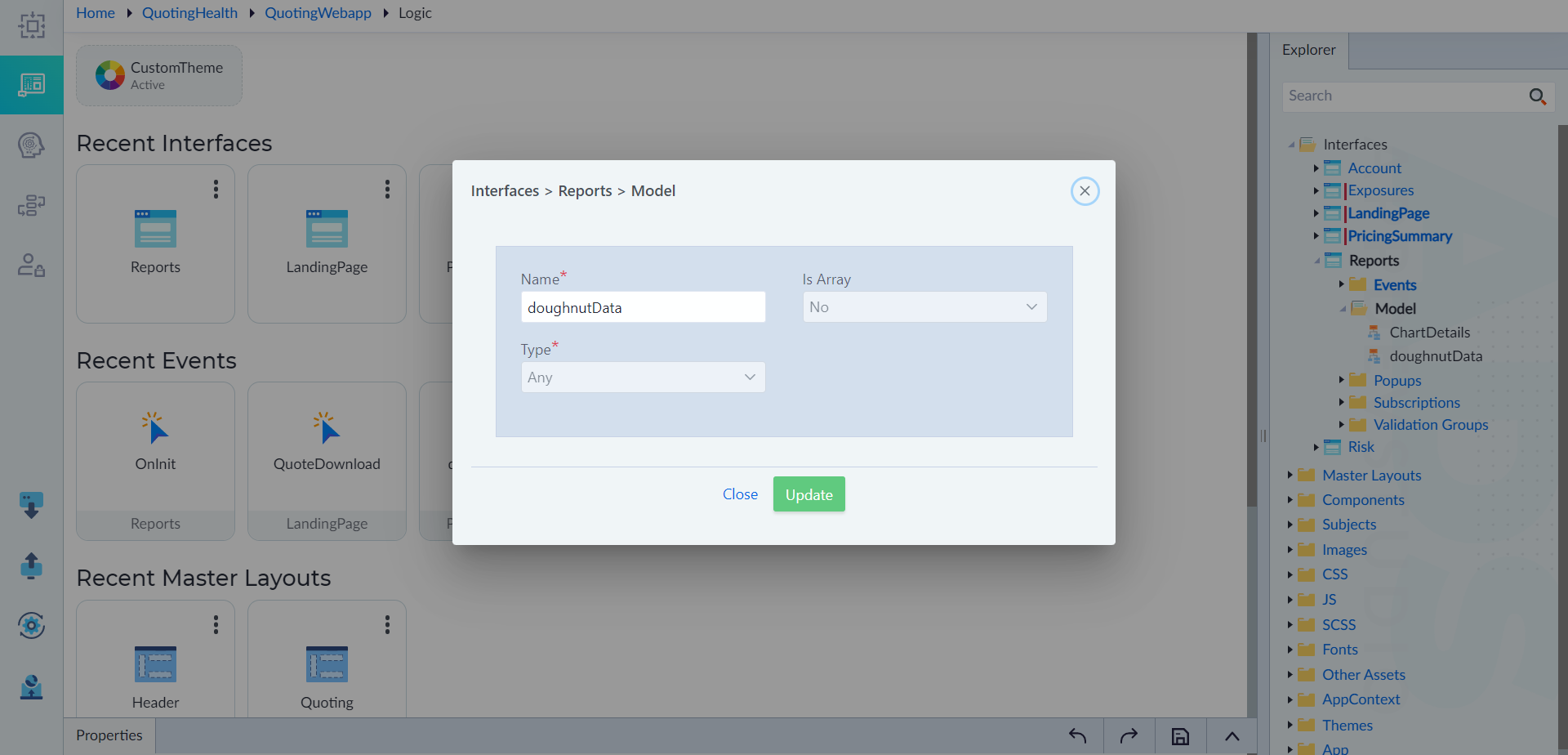Expand the Events folder in Reports
The image size is (1568, 755).
(1341, 285)
